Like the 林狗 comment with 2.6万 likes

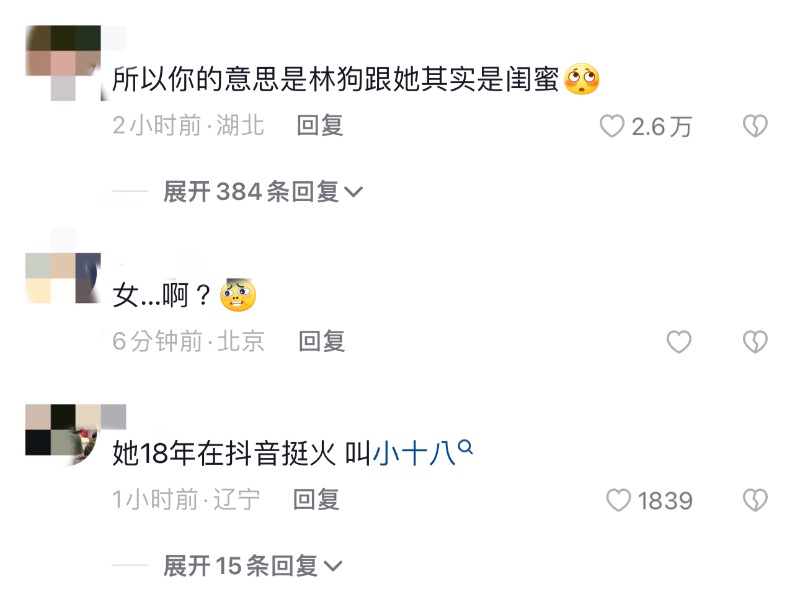(612, 126)
